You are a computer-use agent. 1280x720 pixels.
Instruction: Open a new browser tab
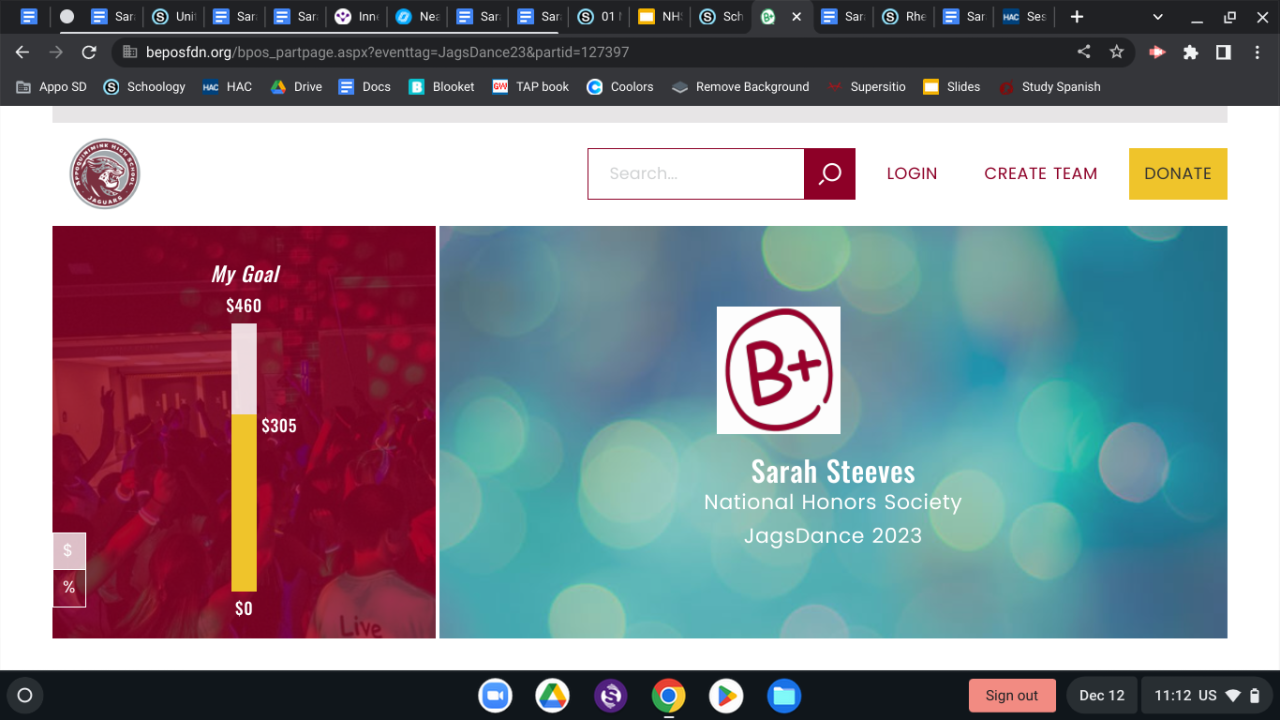tap(1077, 17)
